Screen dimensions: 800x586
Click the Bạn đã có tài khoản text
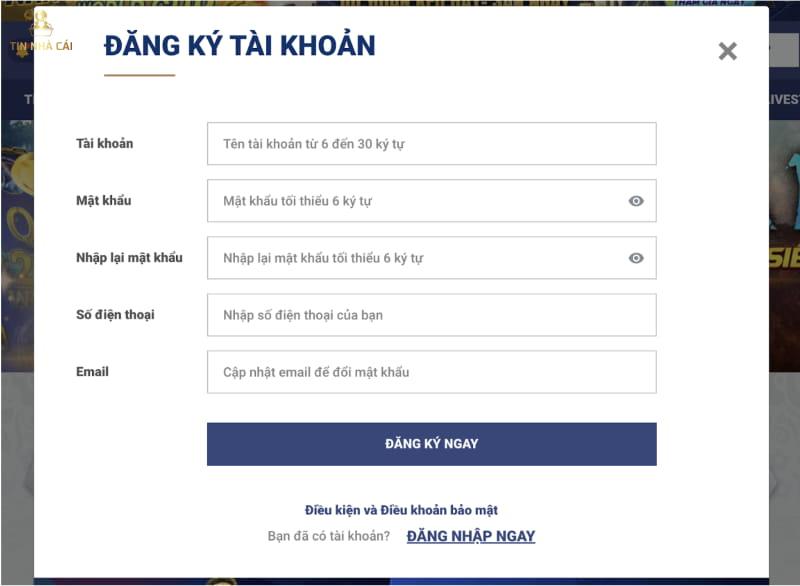tap(328, 536)
